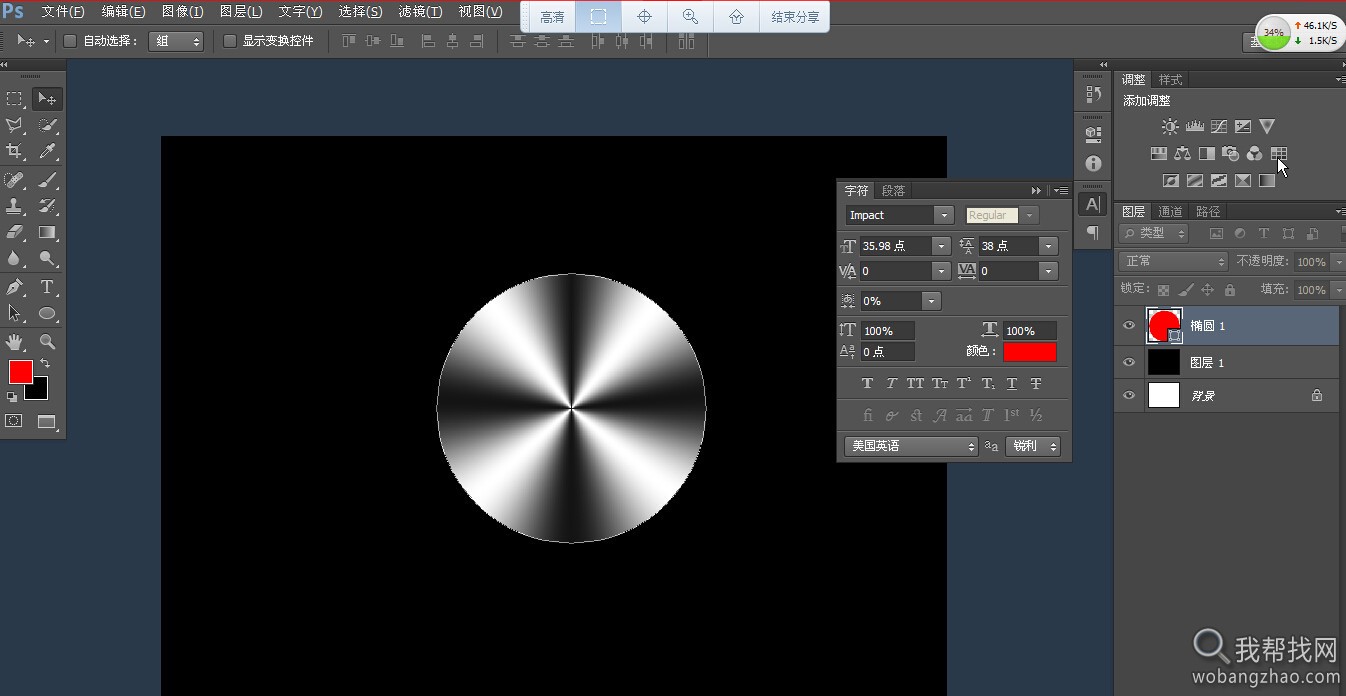Select the Brush tool

coord(46,181)
